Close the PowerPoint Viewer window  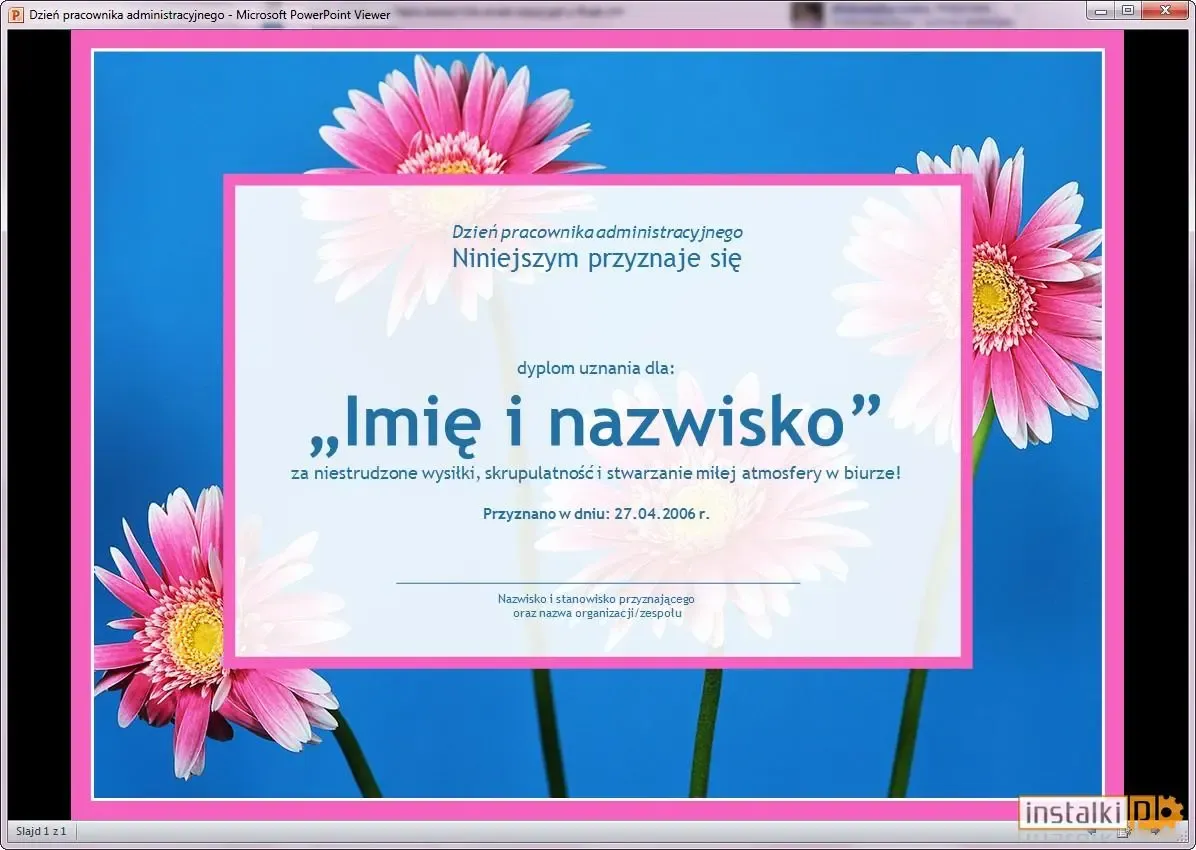click(x=1165, y=11)
